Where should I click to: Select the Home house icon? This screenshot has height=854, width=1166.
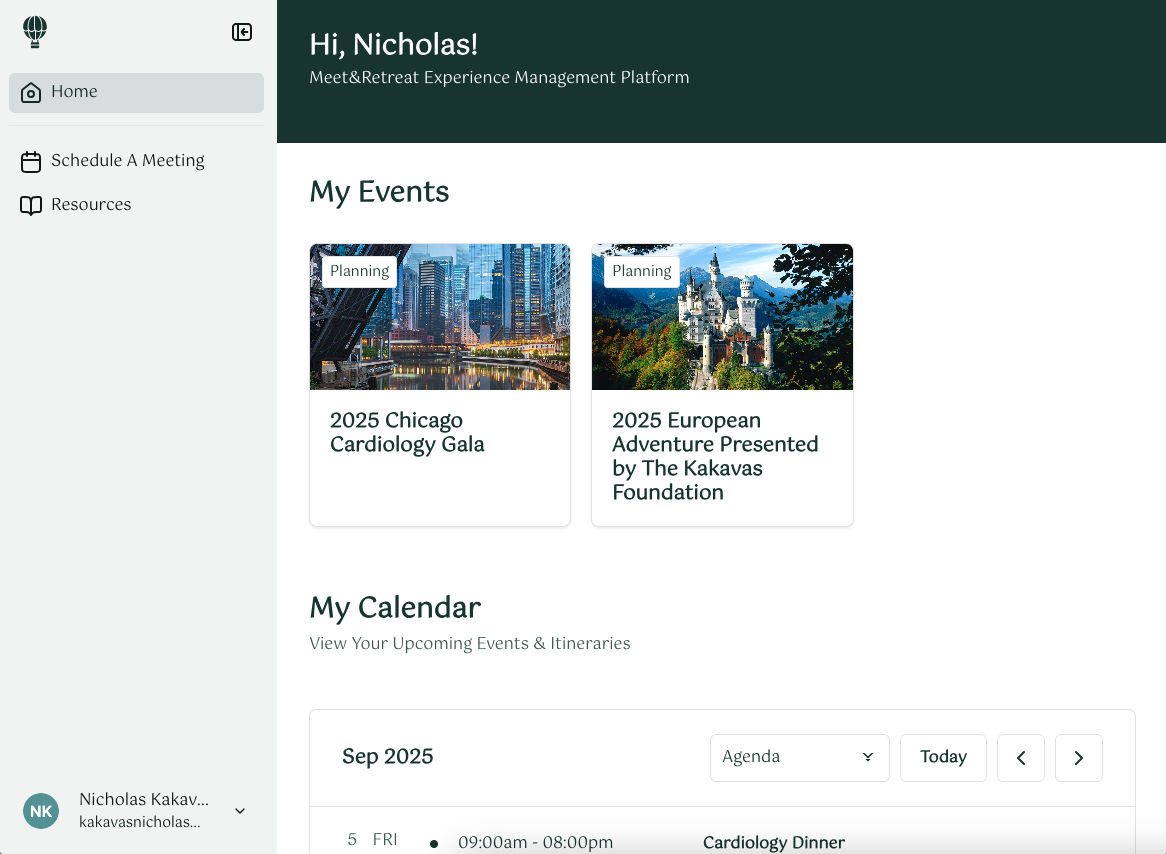click(31, 91)
